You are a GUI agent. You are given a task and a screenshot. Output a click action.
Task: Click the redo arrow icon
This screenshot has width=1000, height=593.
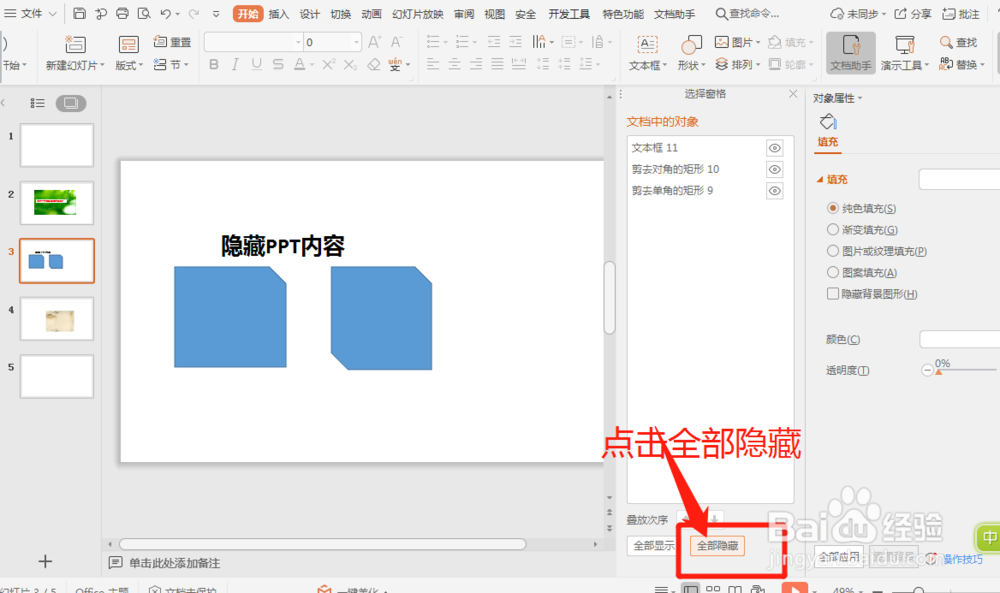click(194, 13)
